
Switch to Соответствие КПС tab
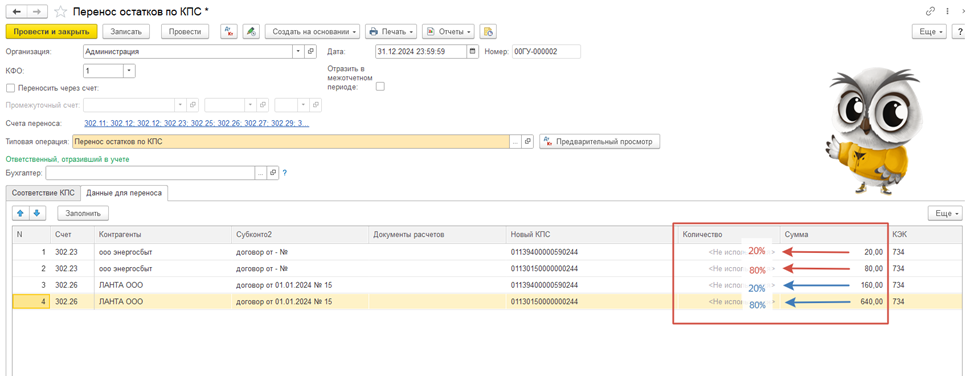click(43, 193)
